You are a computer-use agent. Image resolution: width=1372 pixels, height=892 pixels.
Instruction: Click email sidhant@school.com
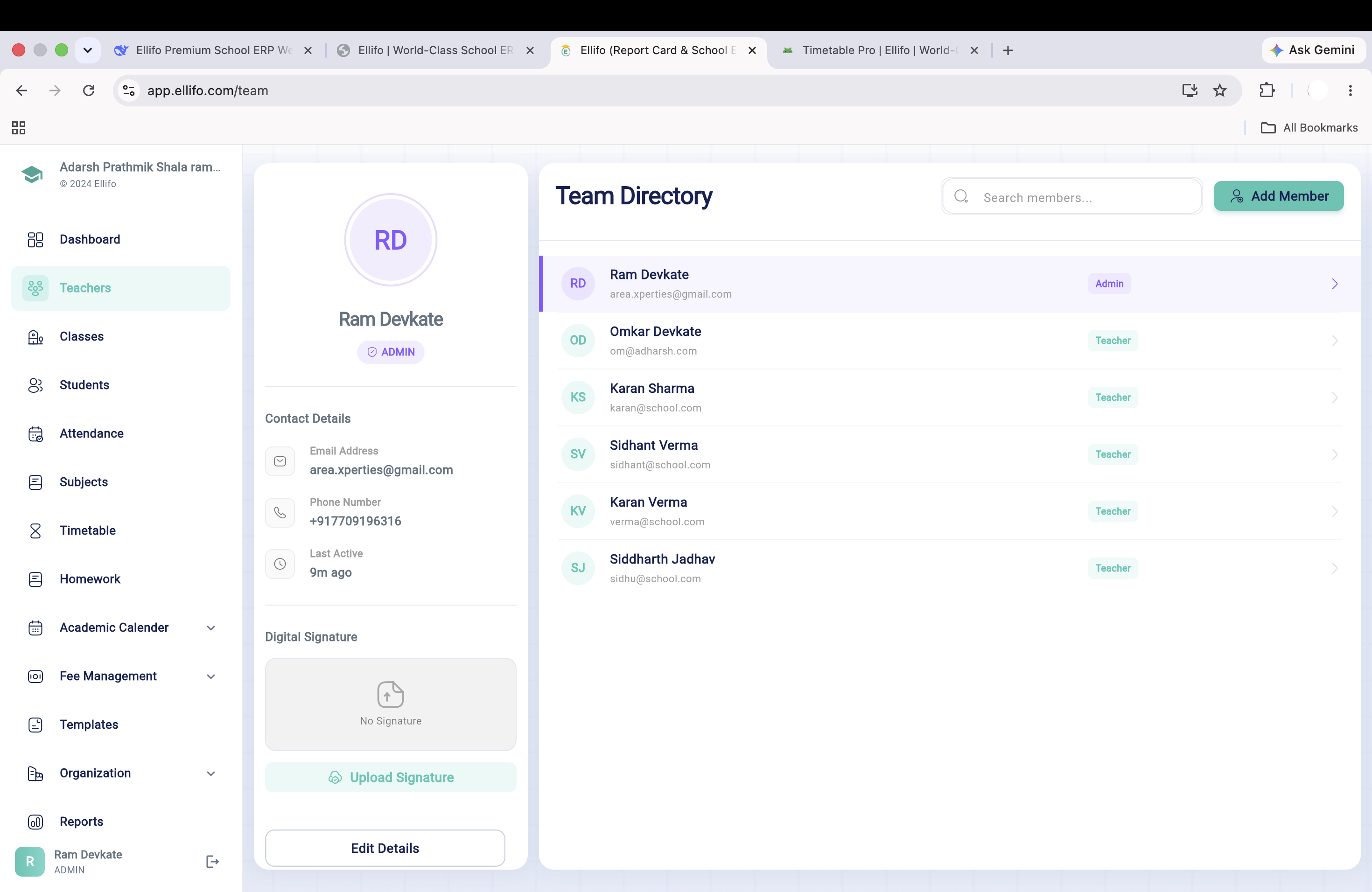click(x=660, y=465)
